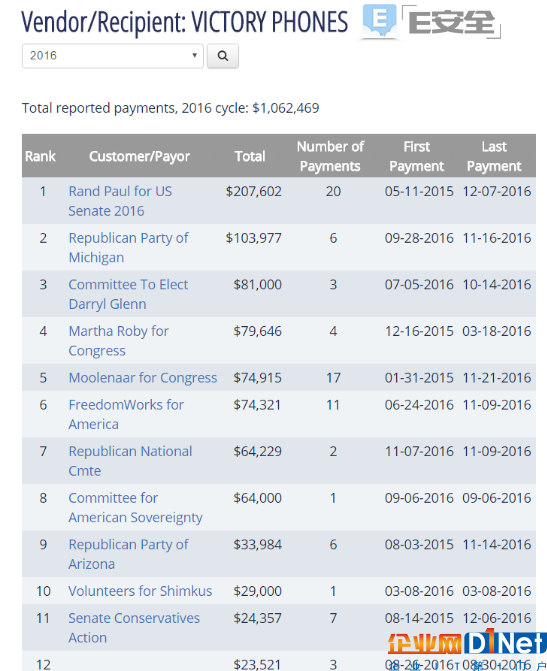
Task: Click payment count 20 in Rand Paul row
Action: click(333, 191)
